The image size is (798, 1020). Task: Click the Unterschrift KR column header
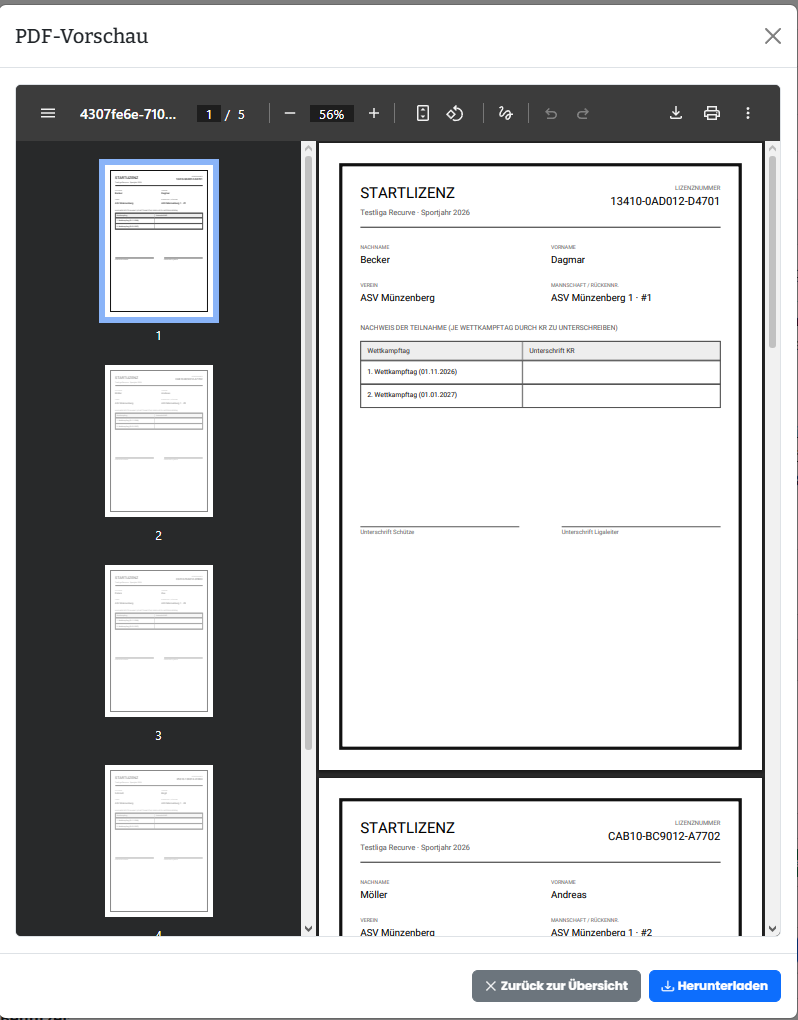point(621,351)
